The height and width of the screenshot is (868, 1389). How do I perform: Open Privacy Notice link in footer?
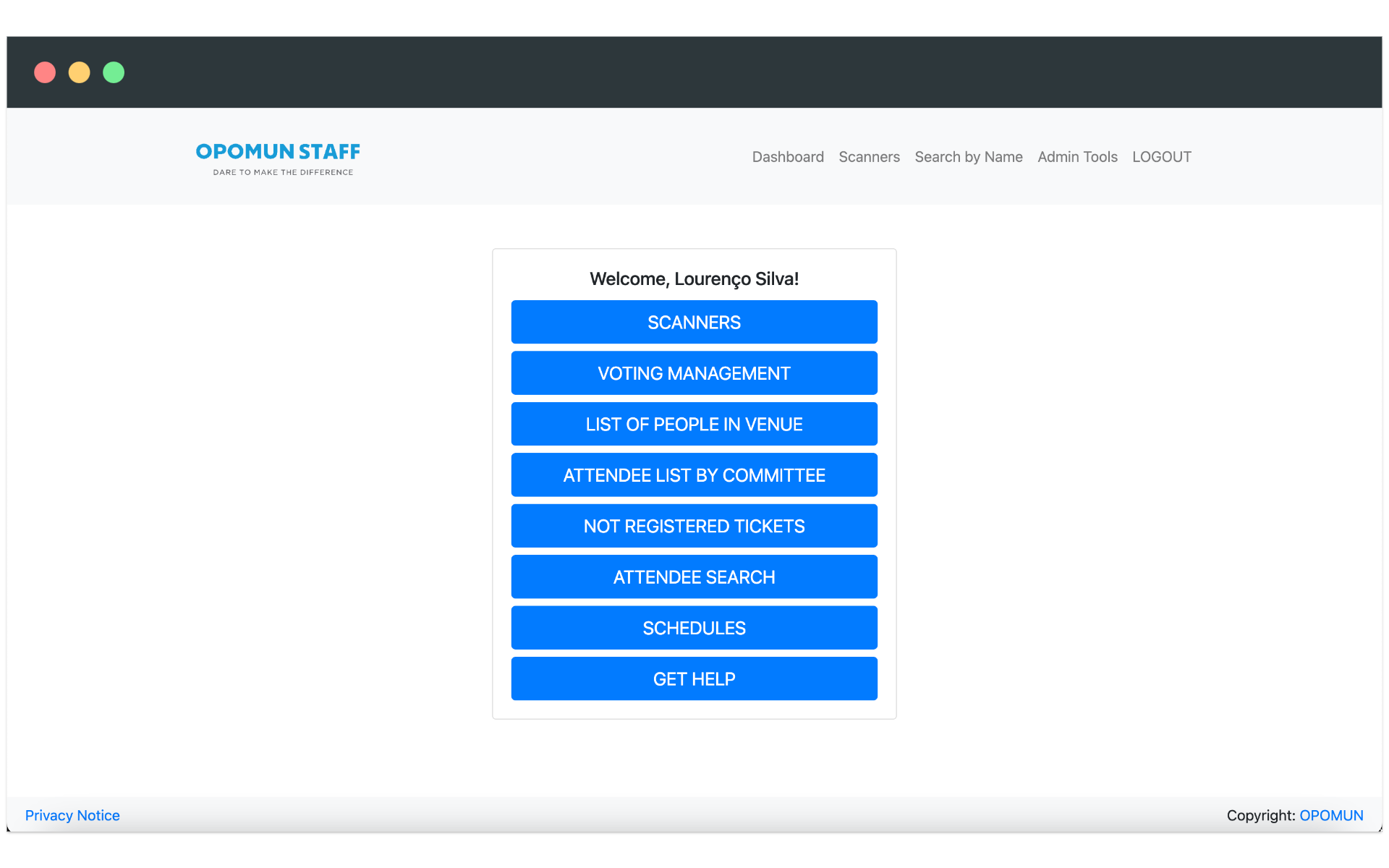click(72, 815)
